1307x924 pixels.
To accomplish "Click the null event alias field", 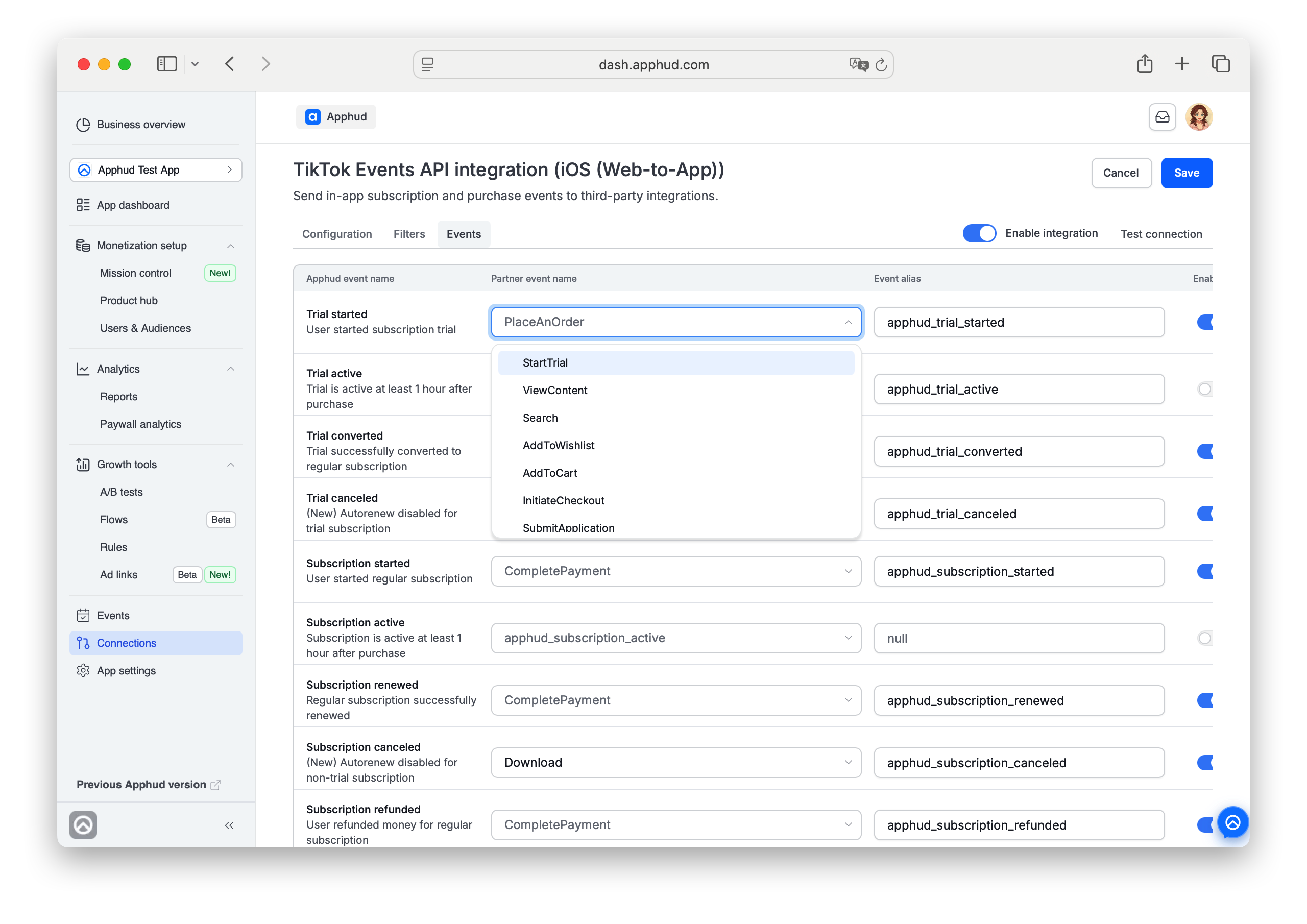I will pyautogui.click(x=1019, y=638).
